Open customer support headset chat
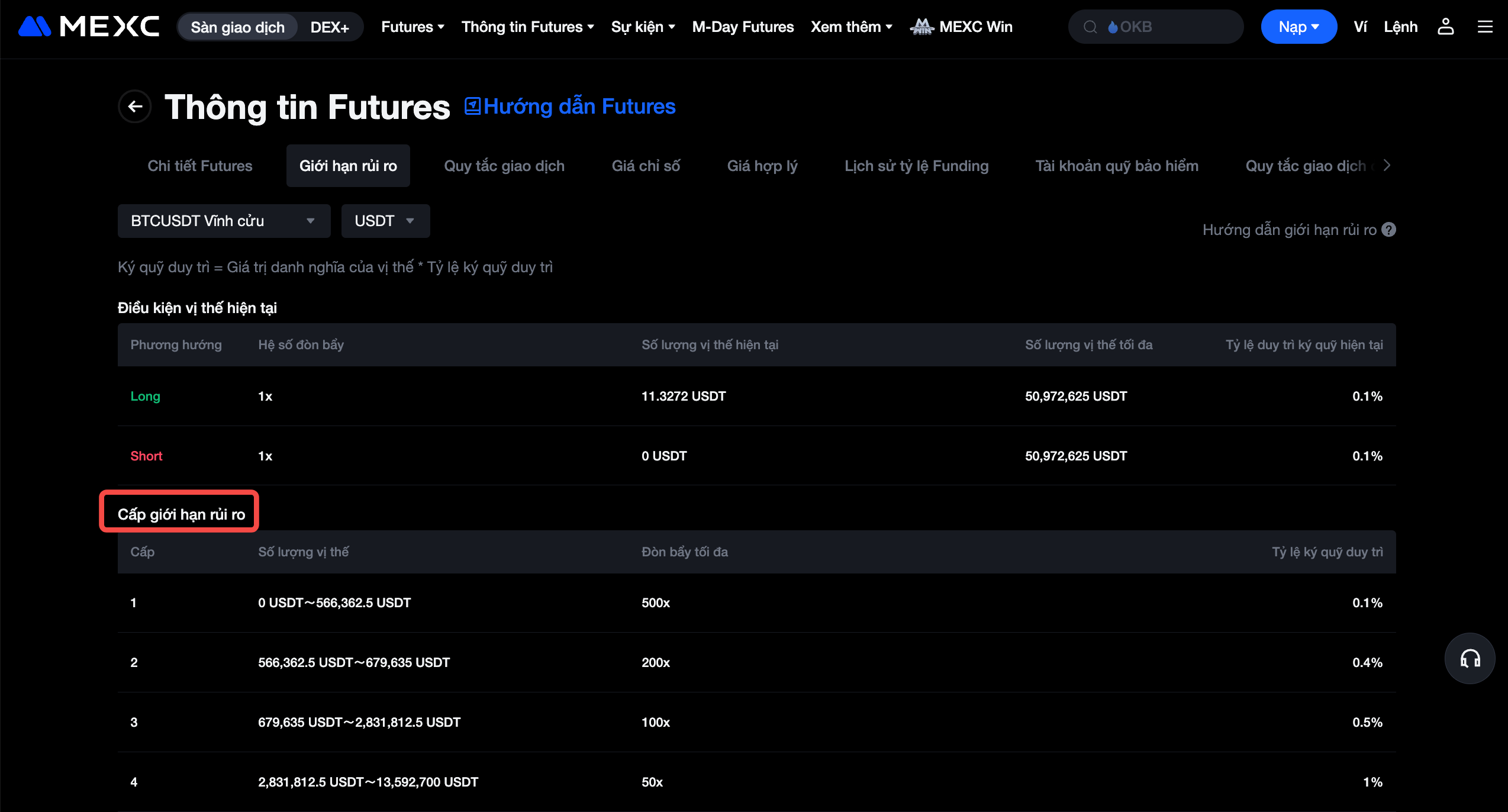The width and height of the screenshot is (1508, 812). click(x=1470, y=658)
